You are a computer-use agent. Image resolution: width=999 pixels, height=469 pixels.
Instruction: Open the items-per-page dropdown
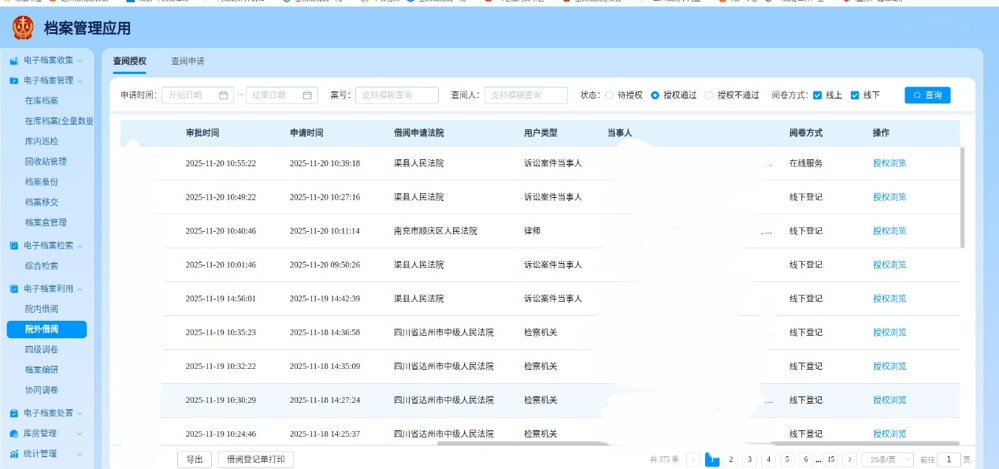tap(887, 460)
